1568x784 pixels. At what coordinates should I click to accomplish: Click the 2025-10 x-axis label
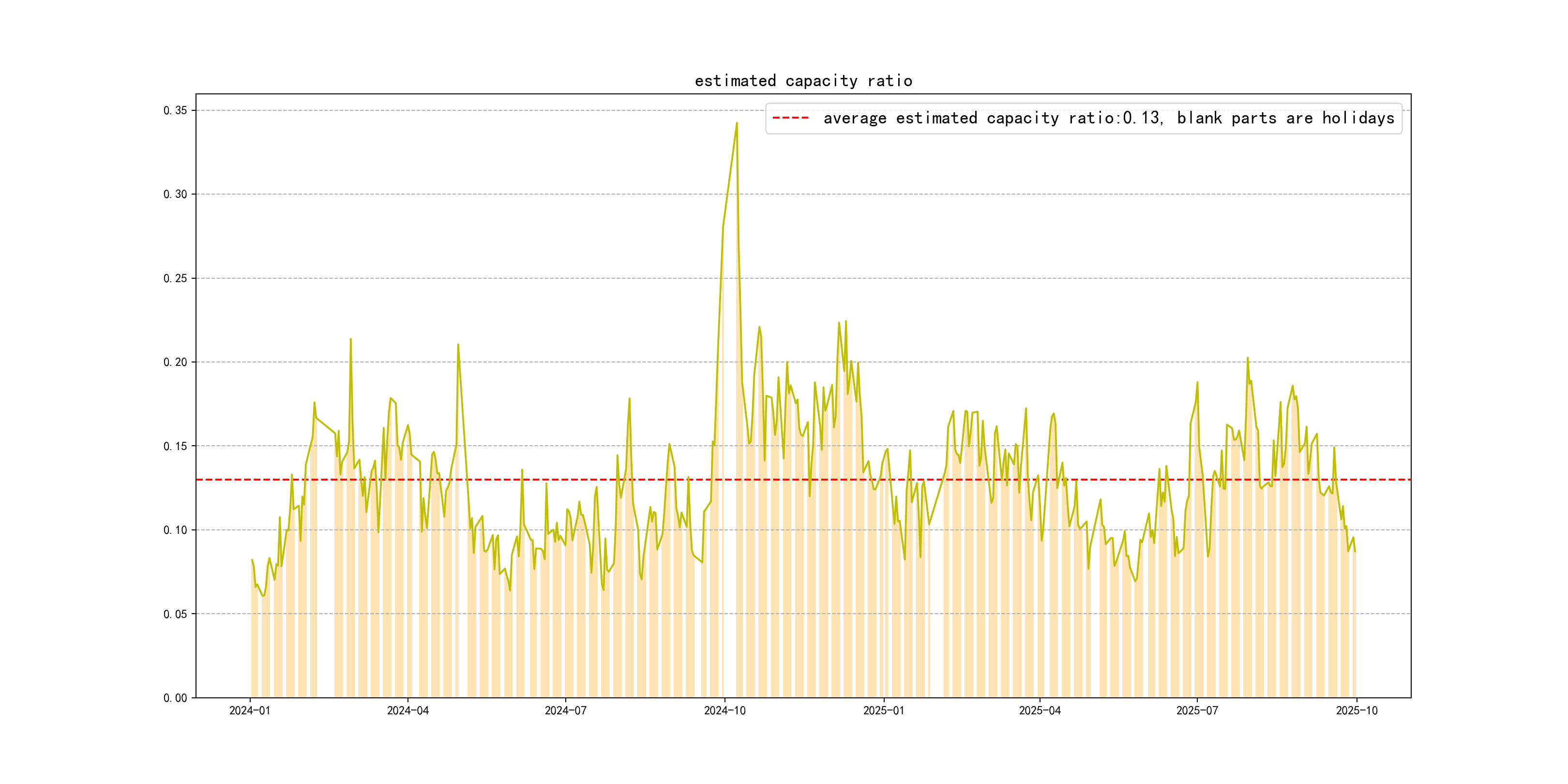(1356, 710)
